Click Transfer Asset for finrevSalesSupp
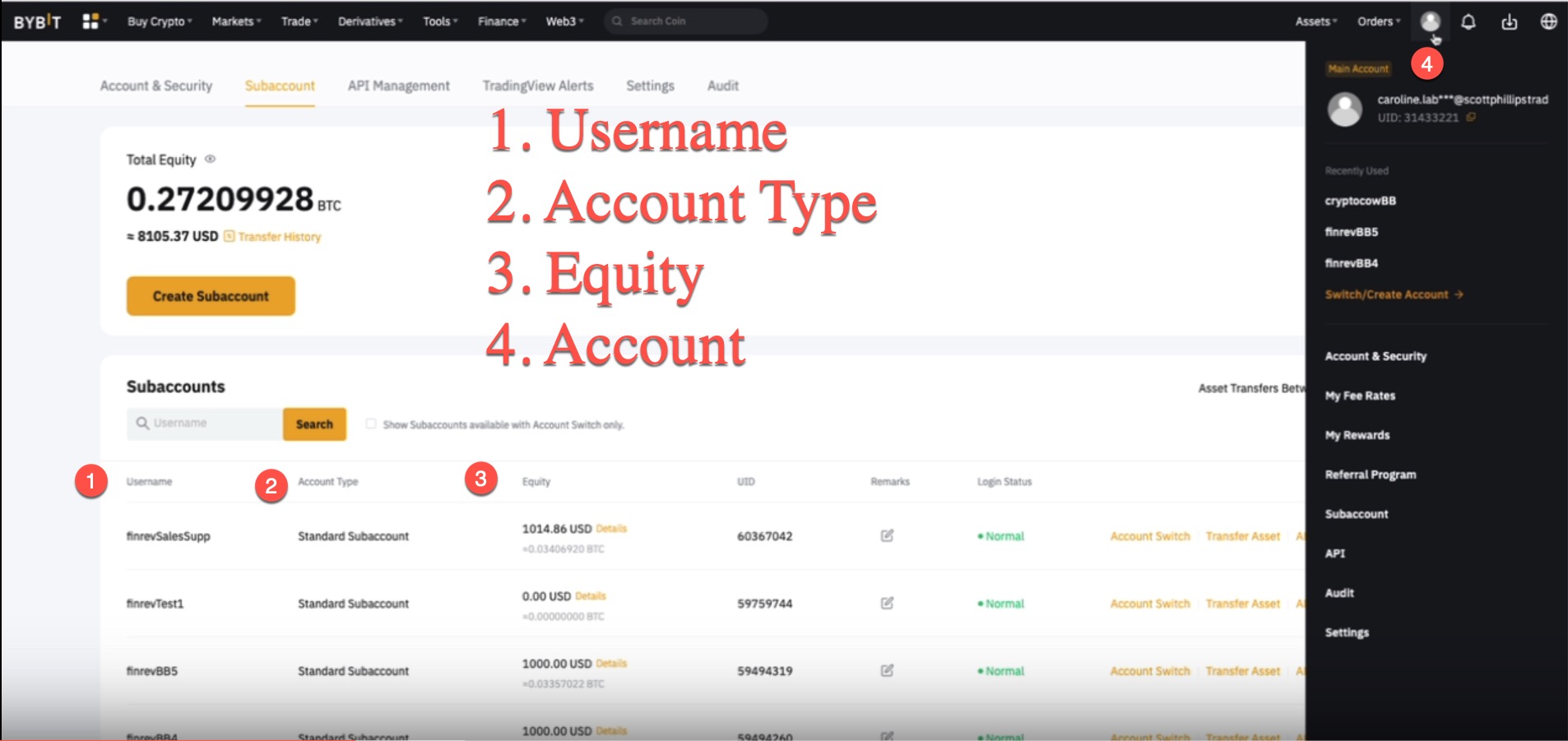1568x741 pixels. click(x=1243, y=536)
